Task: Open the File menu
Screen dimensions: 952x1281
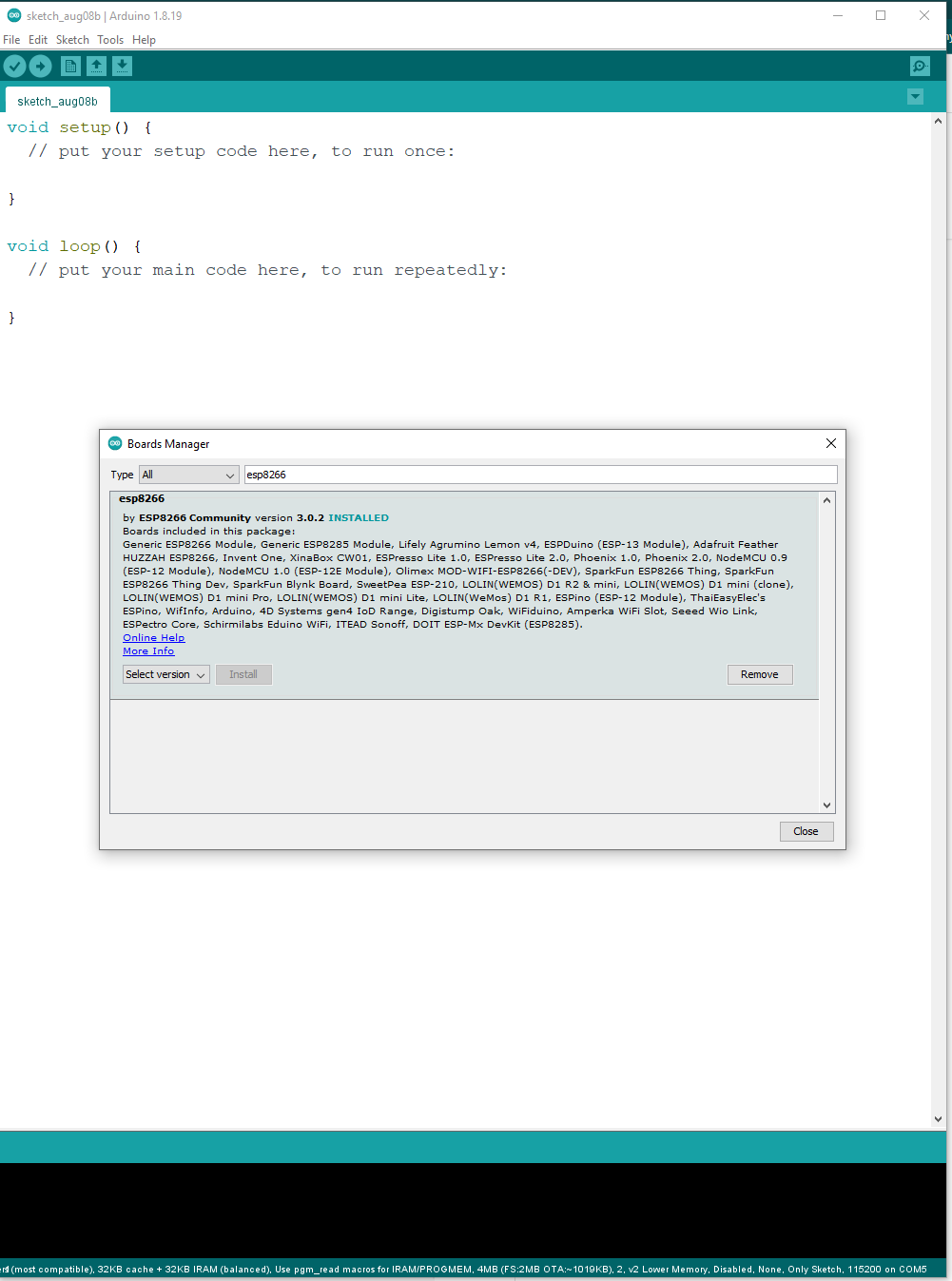Action: click(x=11, y=40)
